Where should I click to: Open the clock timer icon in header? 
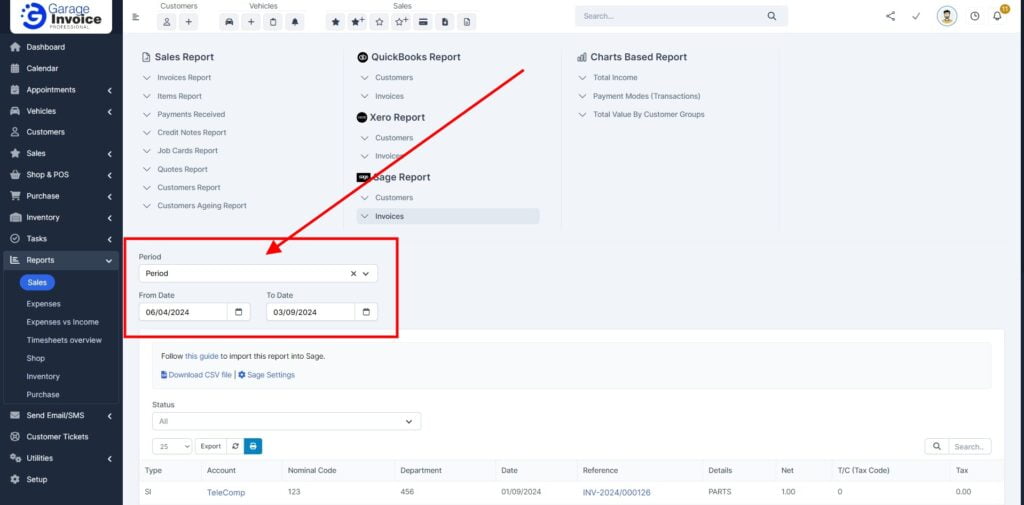click(x=974, y=16)
